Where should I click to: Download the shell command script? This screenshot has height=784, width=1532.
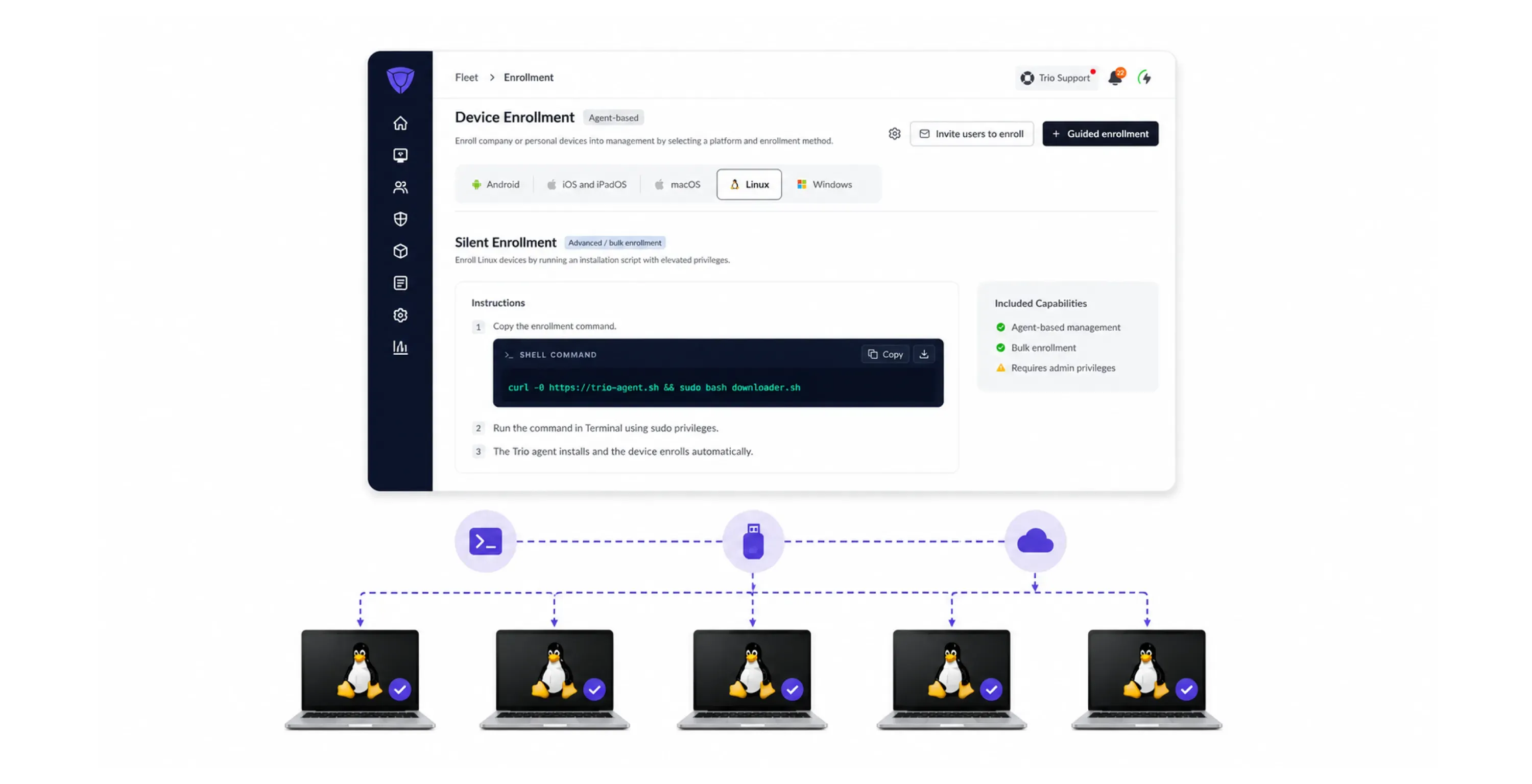[x=924, y=354]
